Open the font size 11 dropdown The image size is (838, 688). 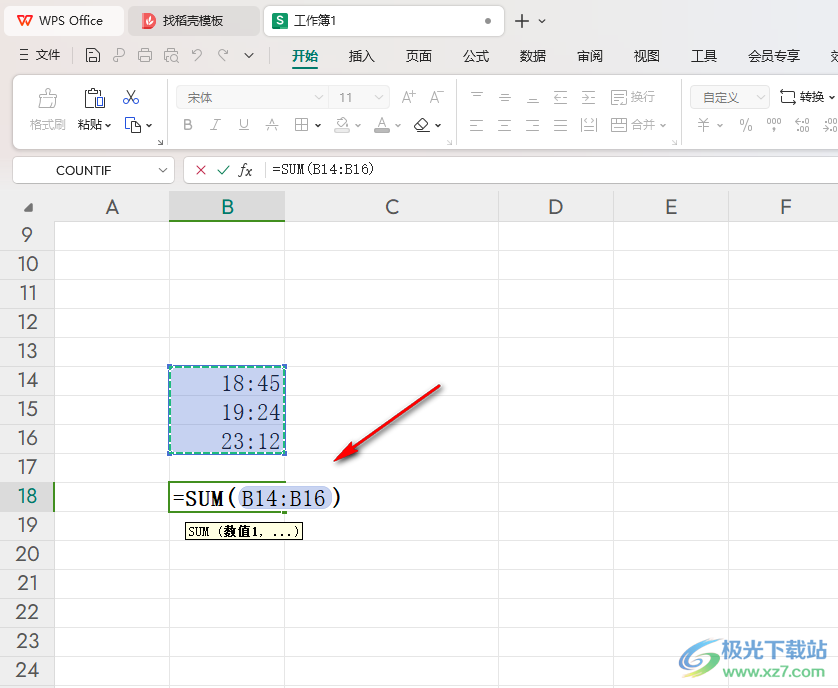(x=378, y=97)
